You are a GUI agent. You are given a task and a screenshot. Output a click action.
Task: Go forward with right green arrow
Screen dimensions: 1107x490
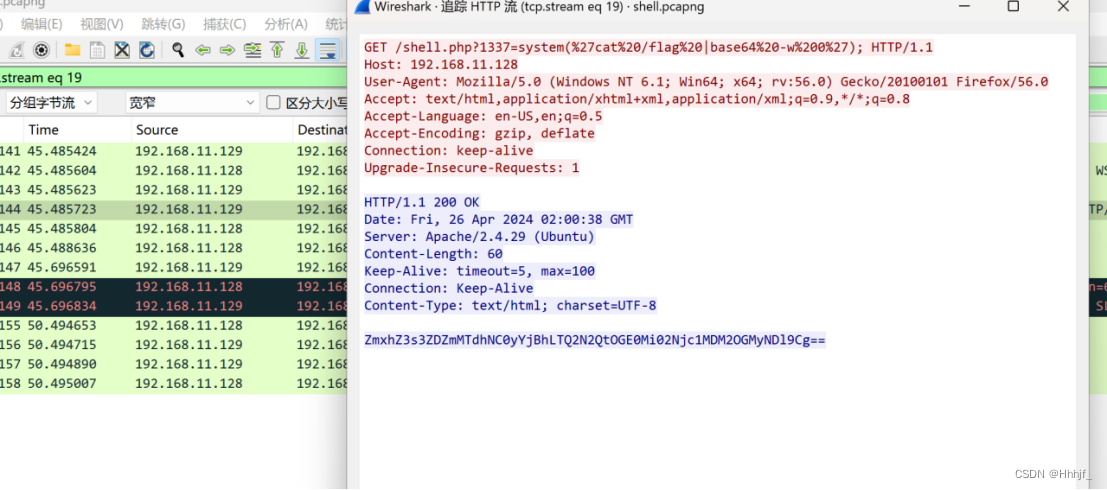(227, 50)
